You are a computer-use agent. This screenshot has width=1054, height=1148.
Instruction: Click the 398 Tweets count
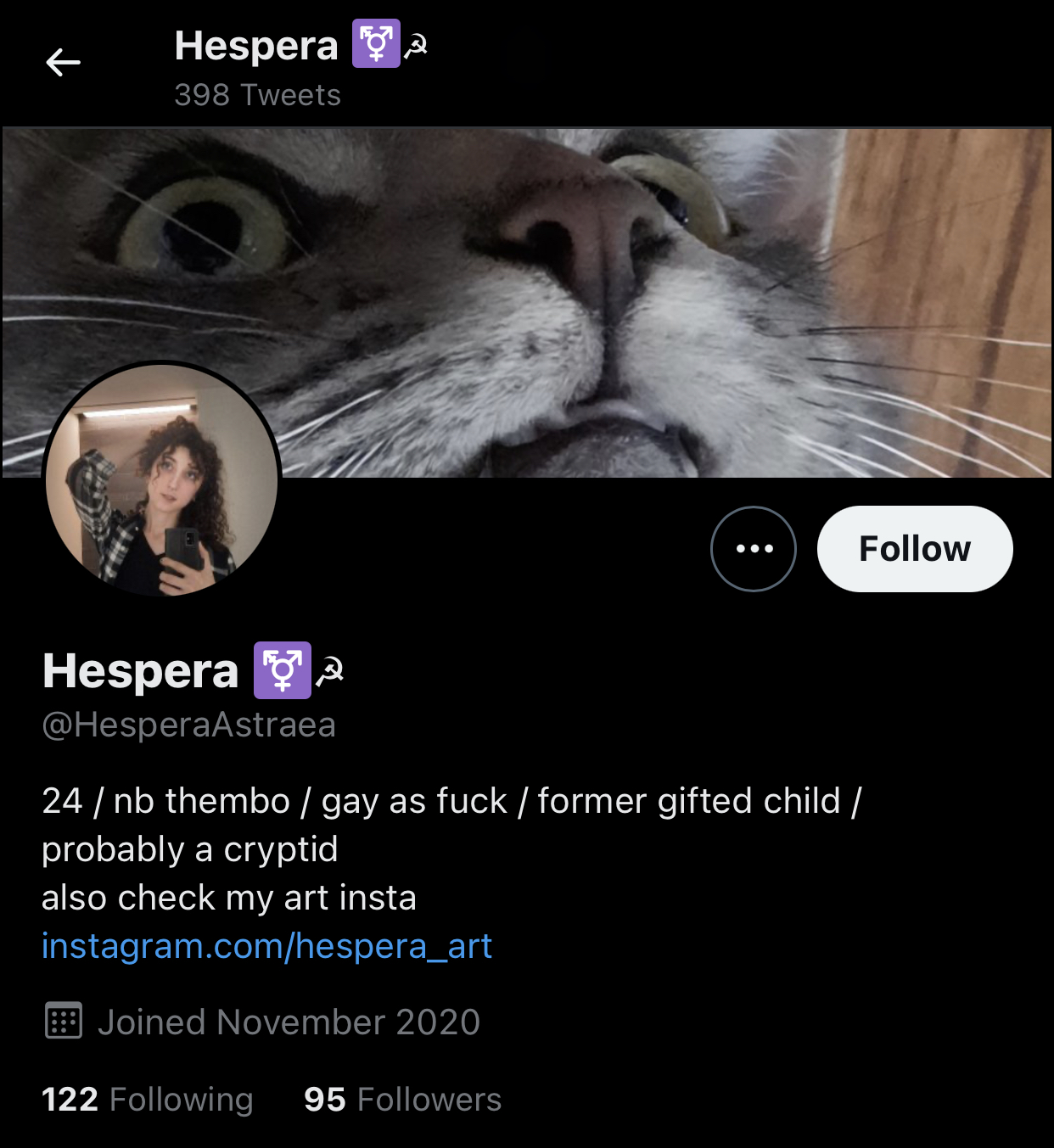click(257, 95)
